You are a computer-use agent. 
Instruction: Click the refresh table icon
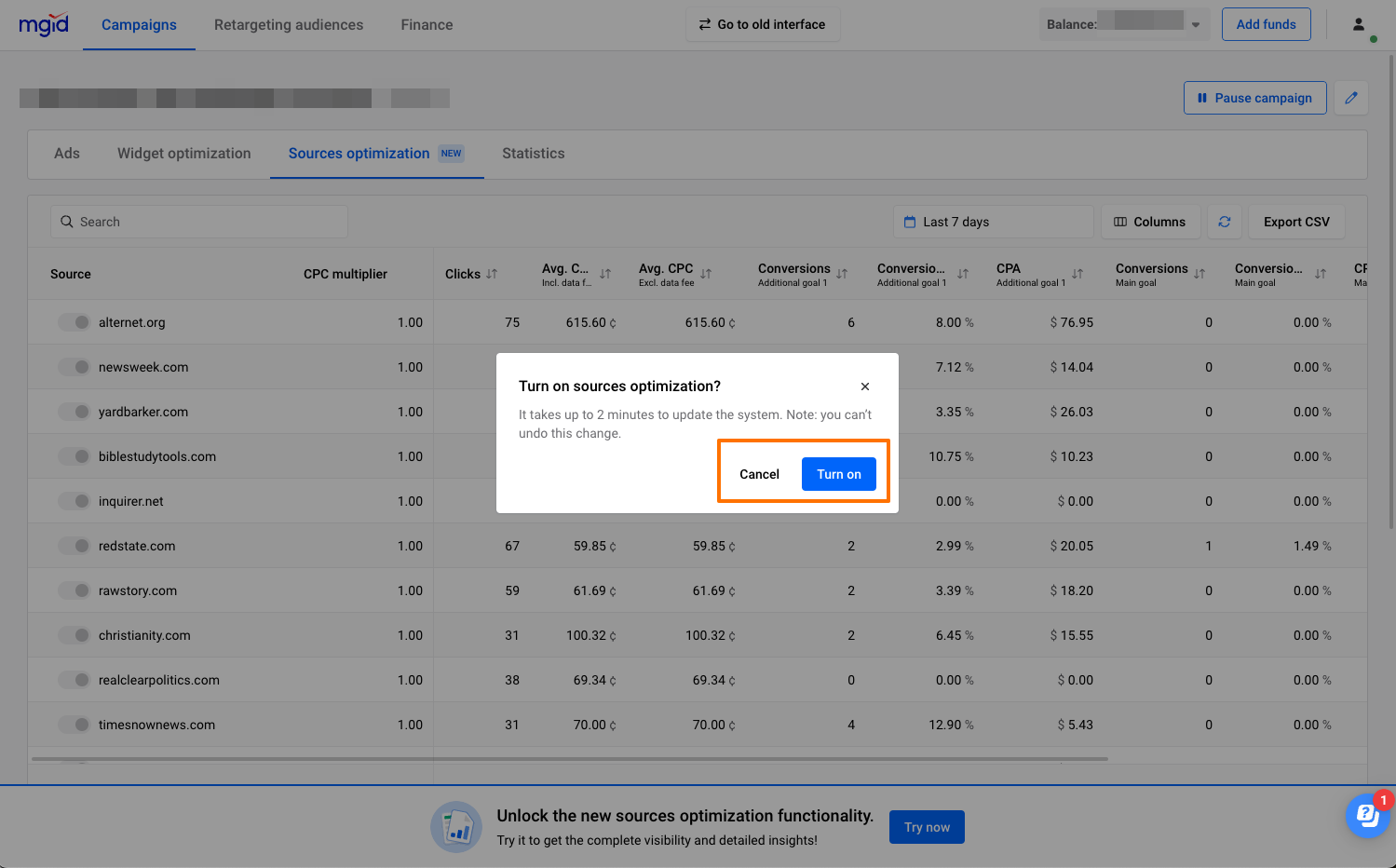coord(1224,222)
